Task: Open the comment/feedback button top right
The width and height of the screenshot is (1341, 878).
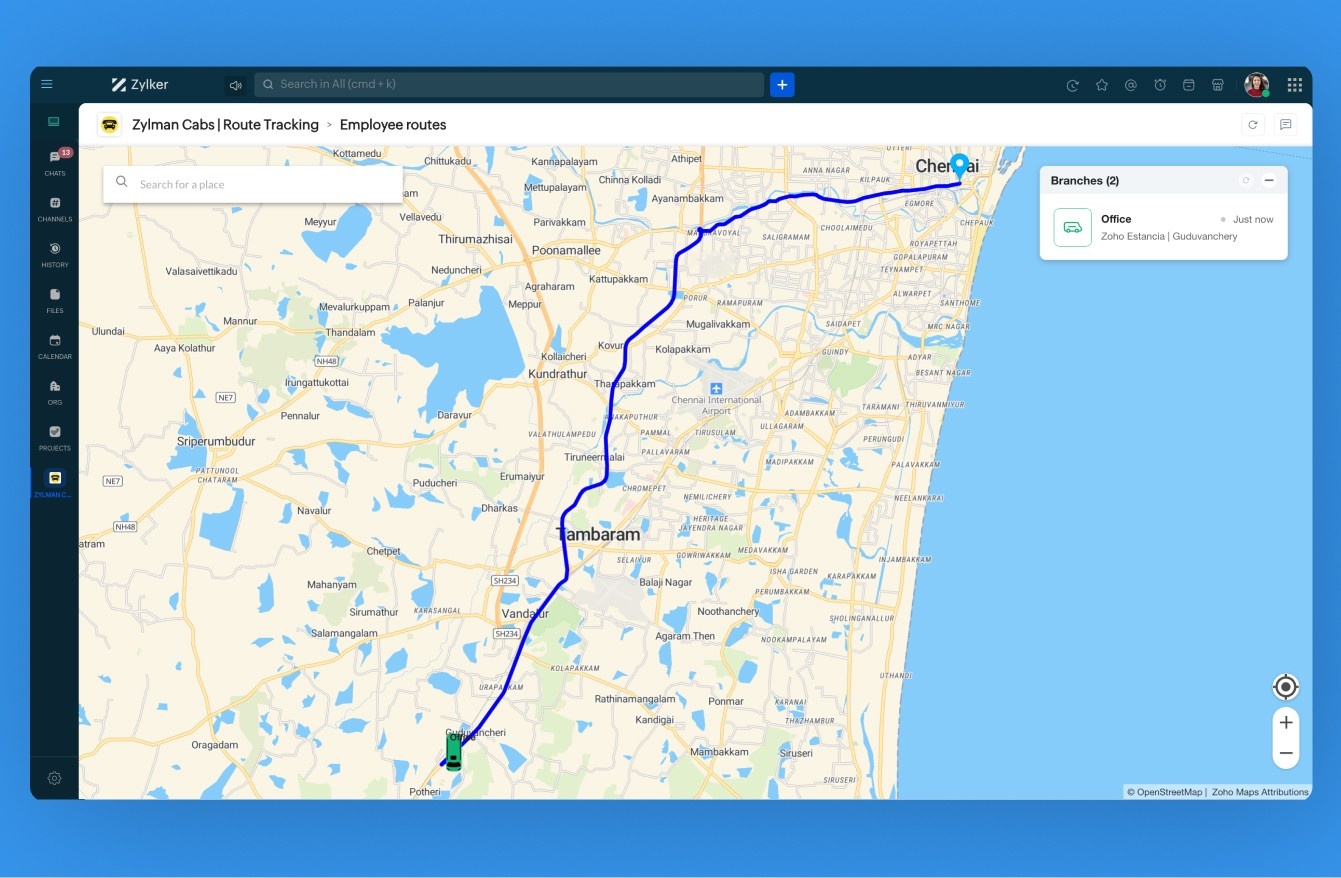Action: (1287, 124)
